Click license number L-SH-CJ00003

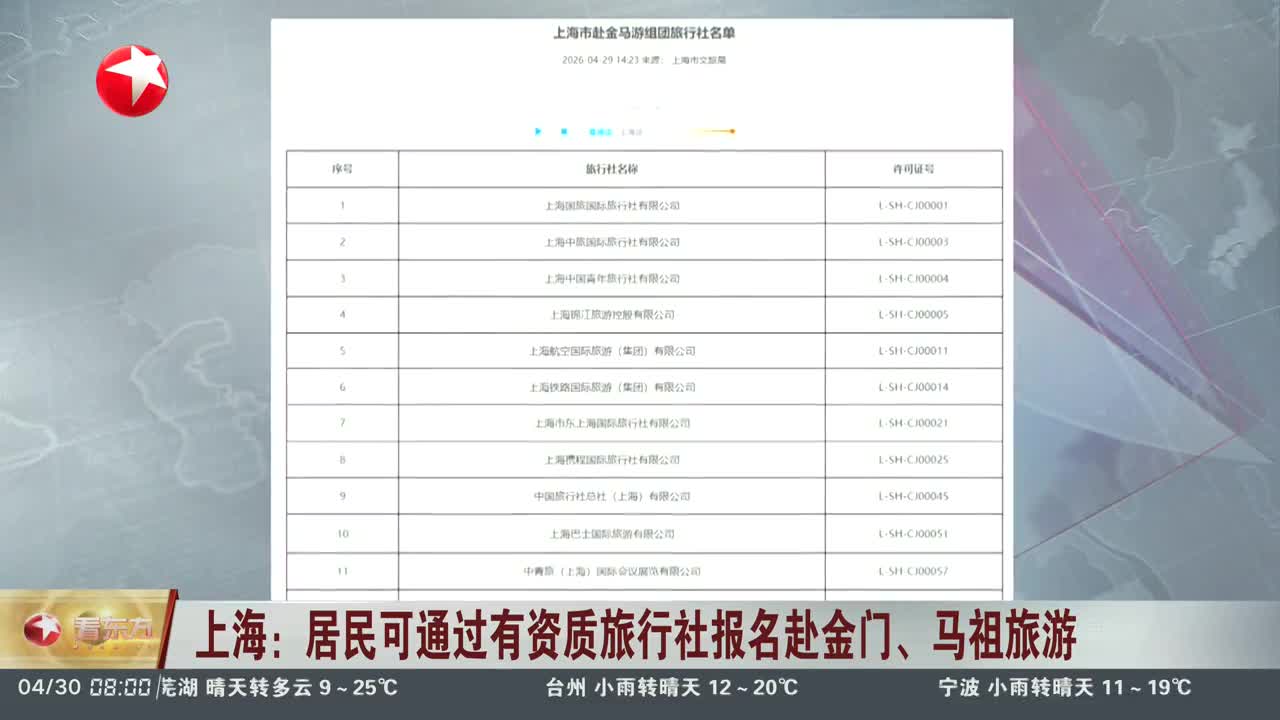tap(913, 242)
